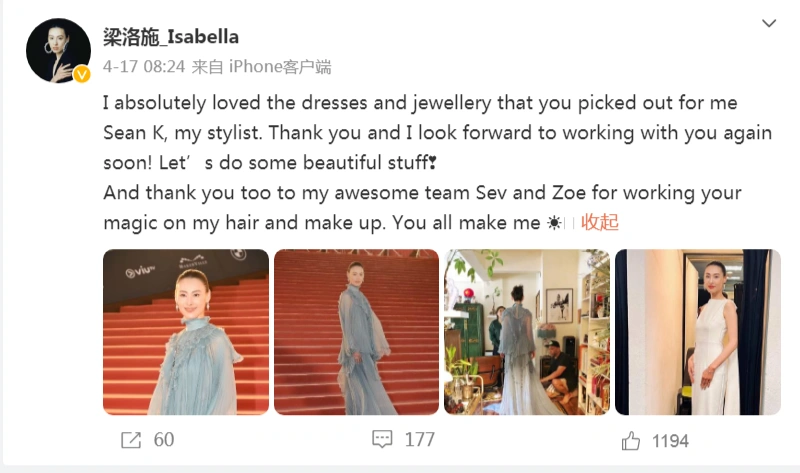Screen dimensions: 800x473
Task: Click the like count 1194
Action: (670, 441)
